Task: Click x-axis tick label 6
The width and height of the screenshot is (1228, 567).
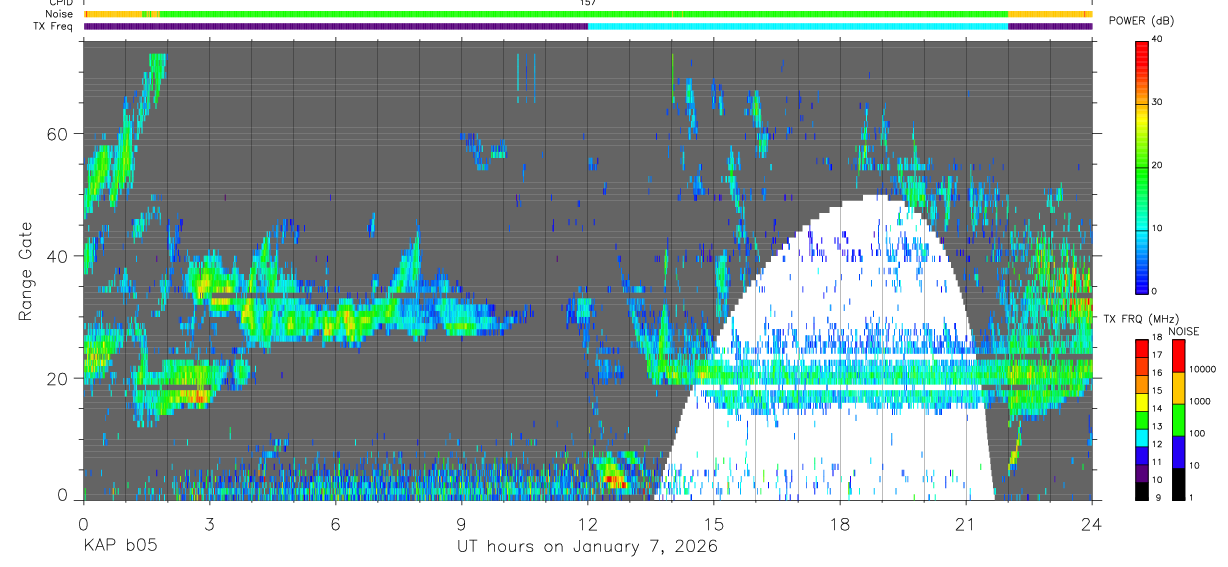Action: point(335,522)
